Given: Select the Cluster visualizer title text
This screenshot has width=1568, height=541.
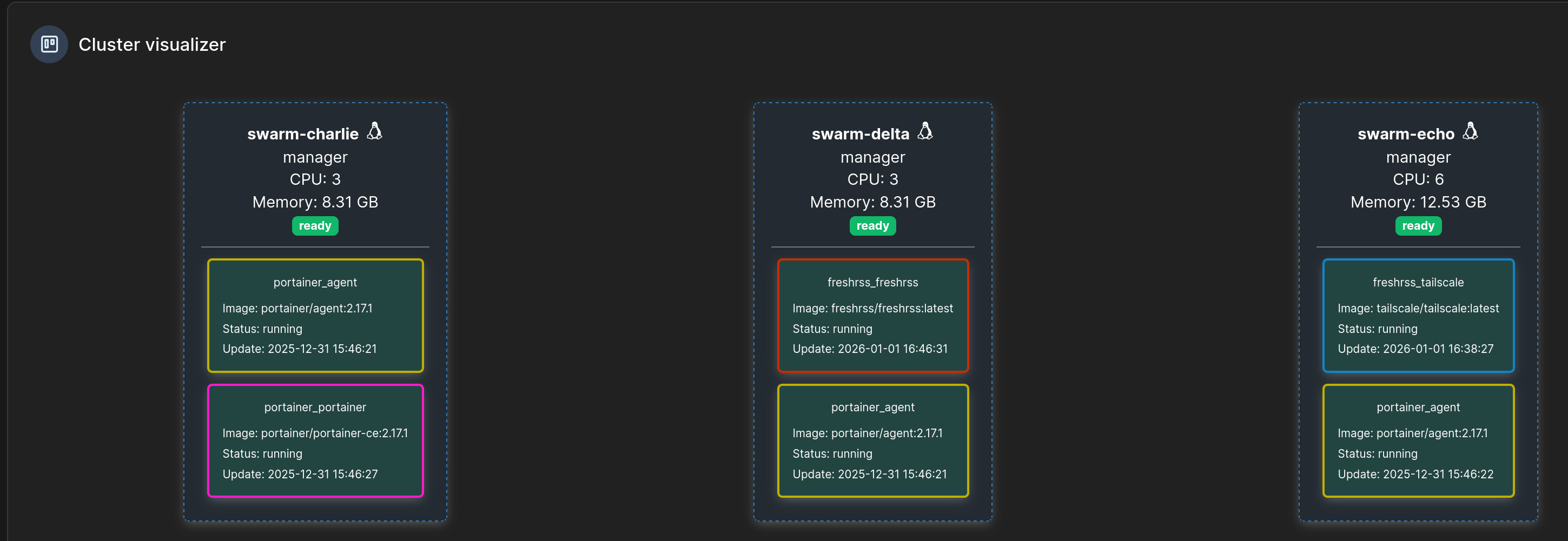Looking at the screenshot, I should click(151, 44).
